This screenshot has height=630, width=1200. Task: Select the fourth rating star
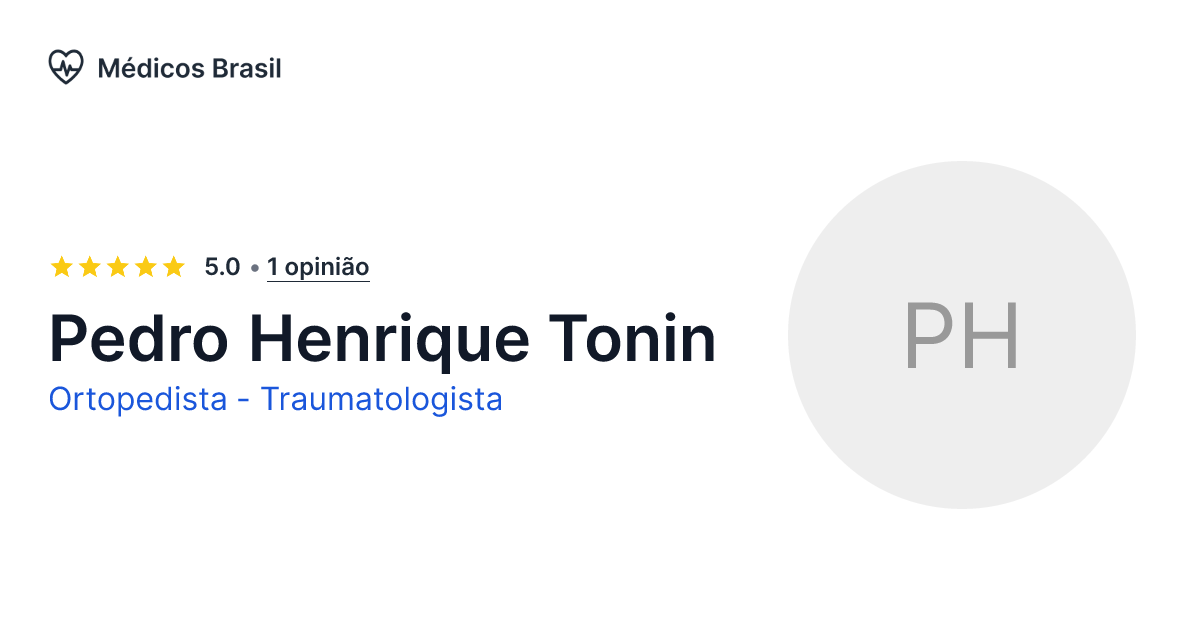[146, 266]
